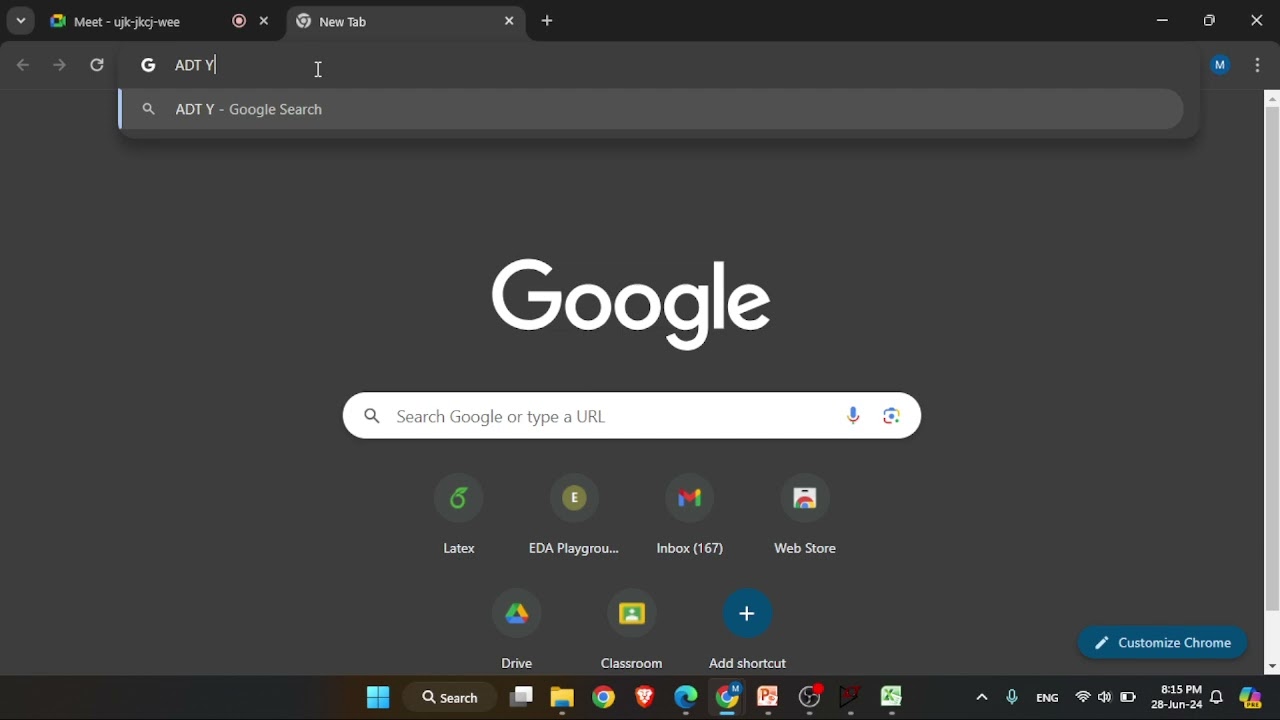Open the Drive shortcut
This screenshot has height=720, width=1280.
(517, 630)
